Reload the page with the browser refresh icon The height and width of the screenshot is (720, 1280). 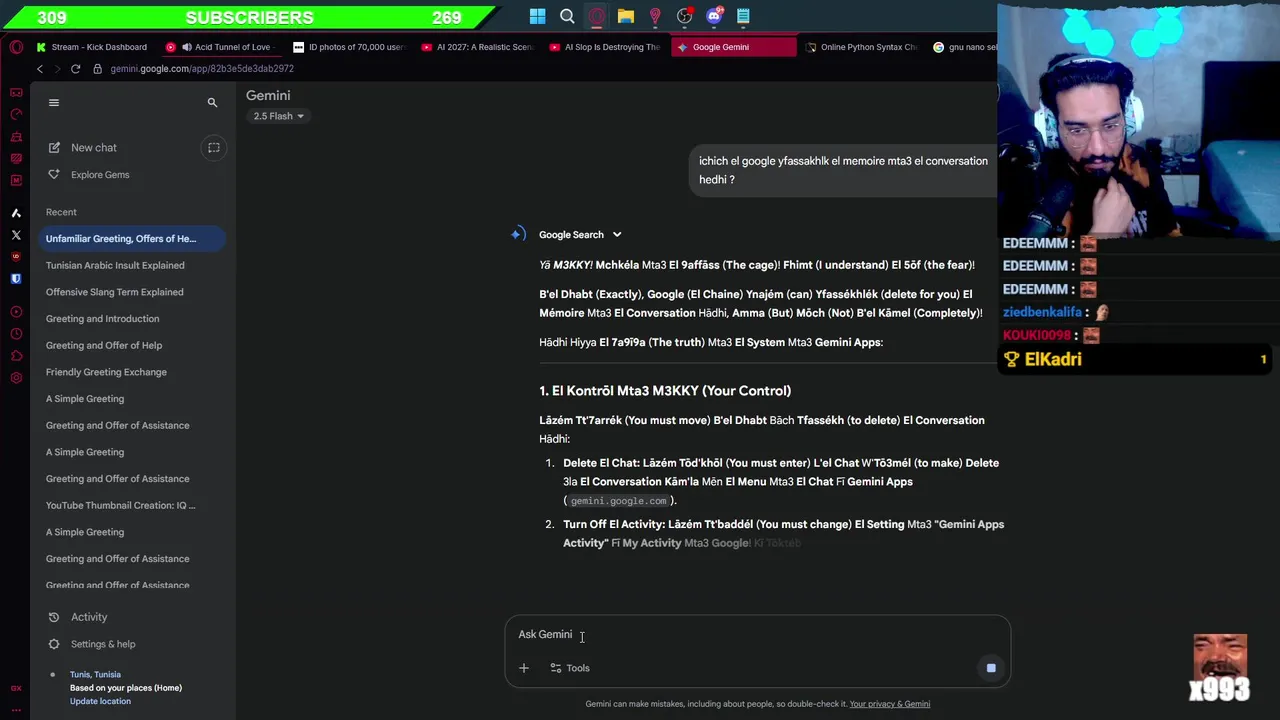coord(75,69)
